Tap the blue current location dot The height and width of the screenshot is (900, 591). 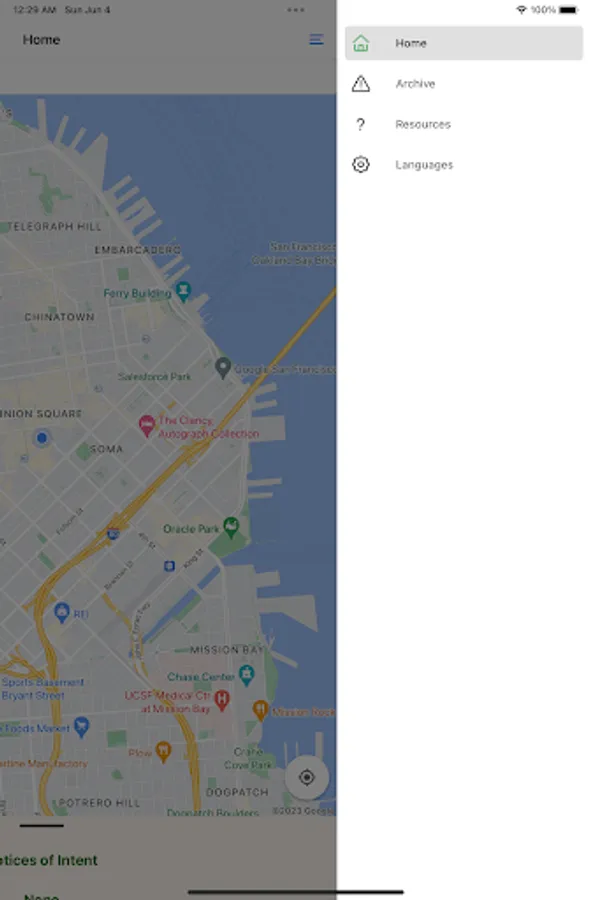pyautogui.click(x=41, y=438)
